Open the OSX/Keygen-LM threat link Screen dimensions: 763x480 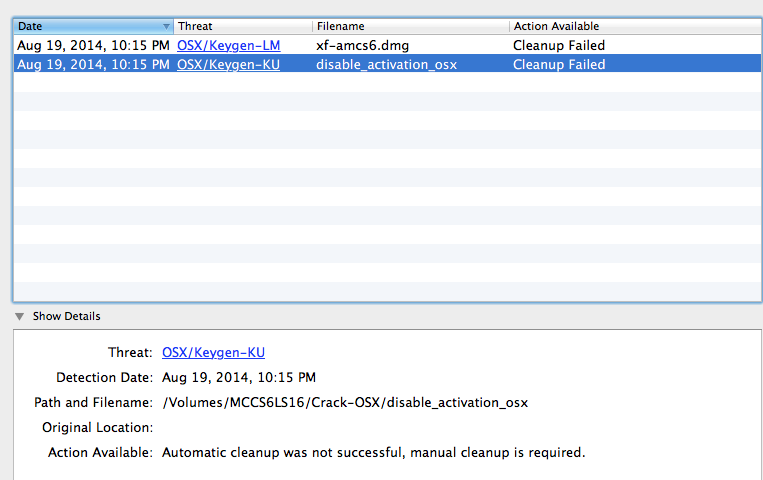(228, 45)
